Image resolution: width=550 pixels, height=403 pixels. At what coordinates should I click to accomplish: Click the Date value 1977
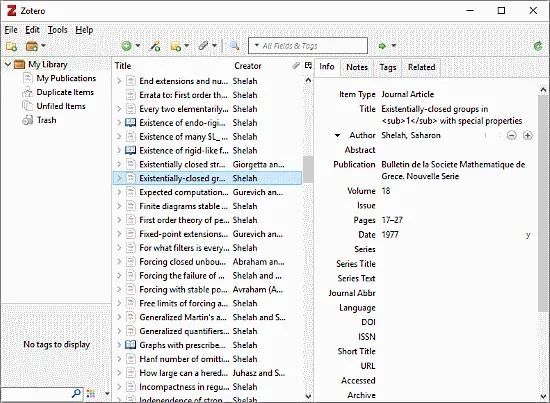(390, 234)
